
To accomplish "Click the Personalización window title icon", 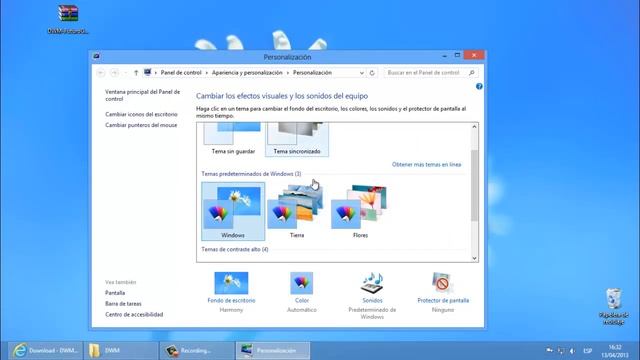I will (x=97, y=56).
